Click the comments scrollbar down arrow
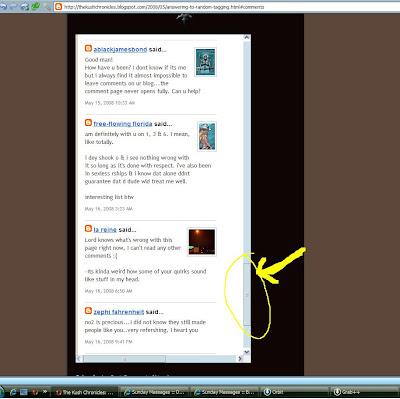The width and height of the screenshot is (400, 399). [x=247, y=352]
